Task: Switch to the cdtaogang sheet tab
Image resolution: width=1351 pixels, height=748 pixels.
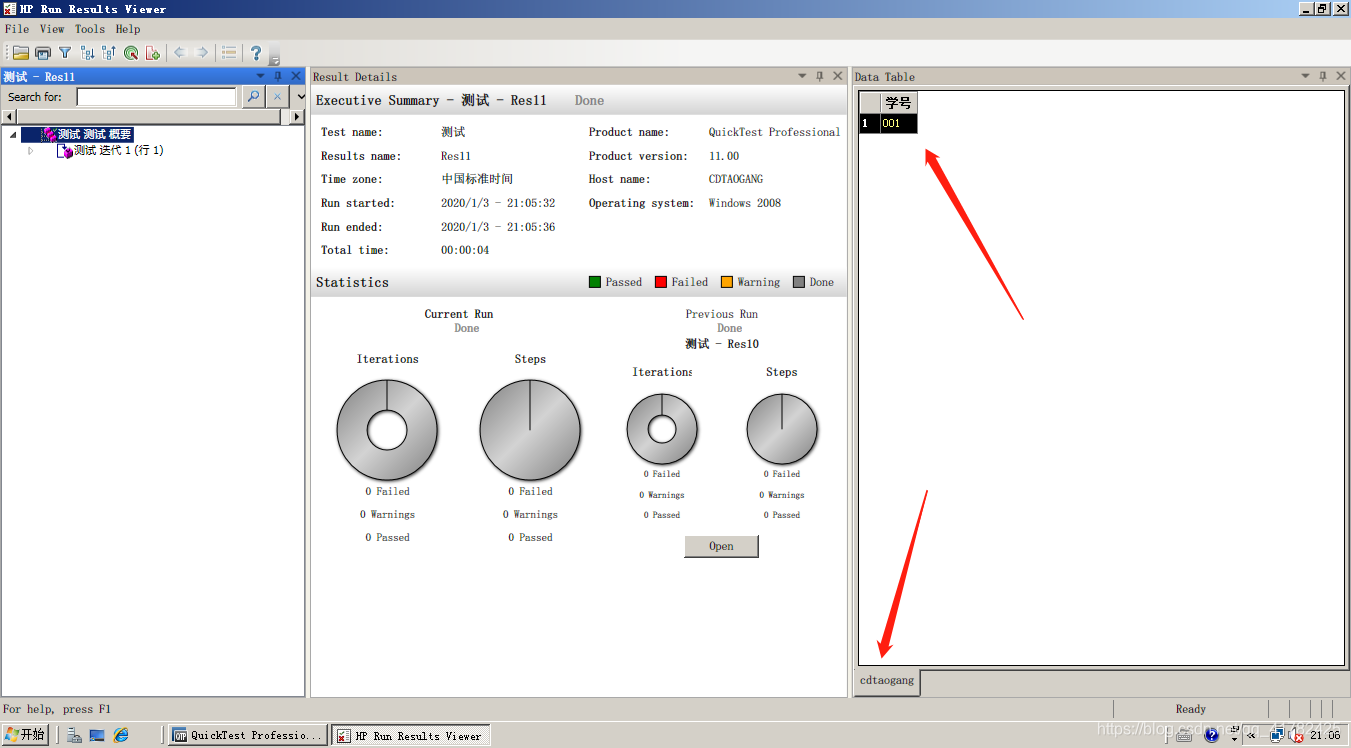Action: pos(887,681)
